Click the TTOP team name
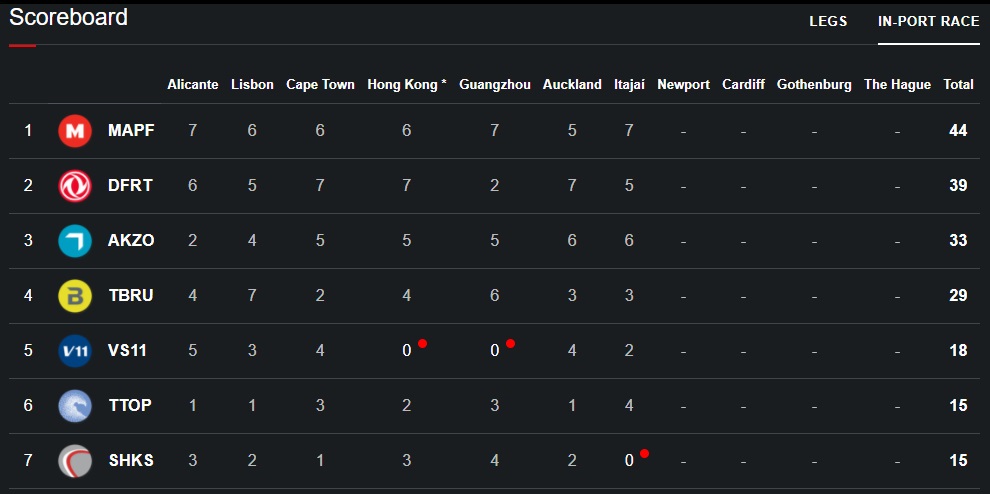 130,406
